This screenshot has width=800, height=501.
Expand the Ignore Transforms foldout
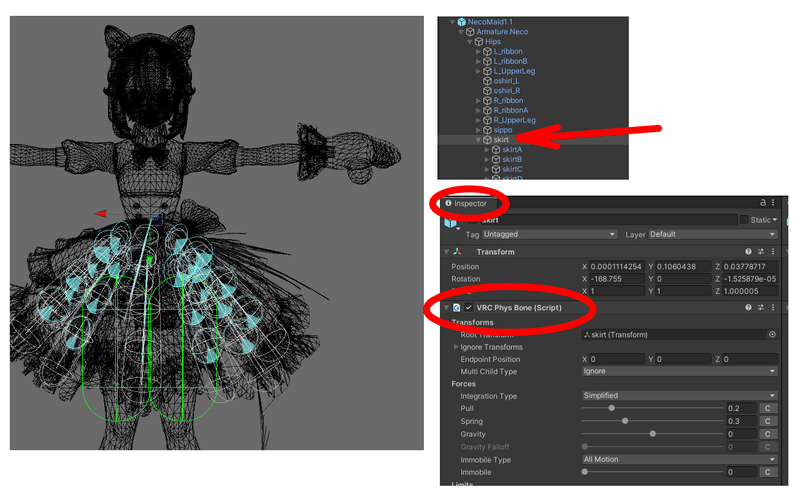456,347
